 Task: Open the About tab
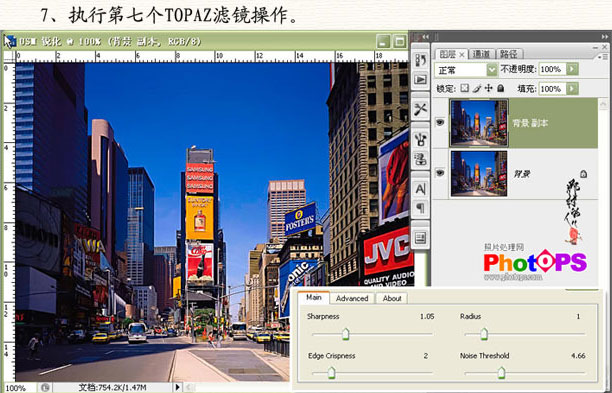tap(392, 298)
